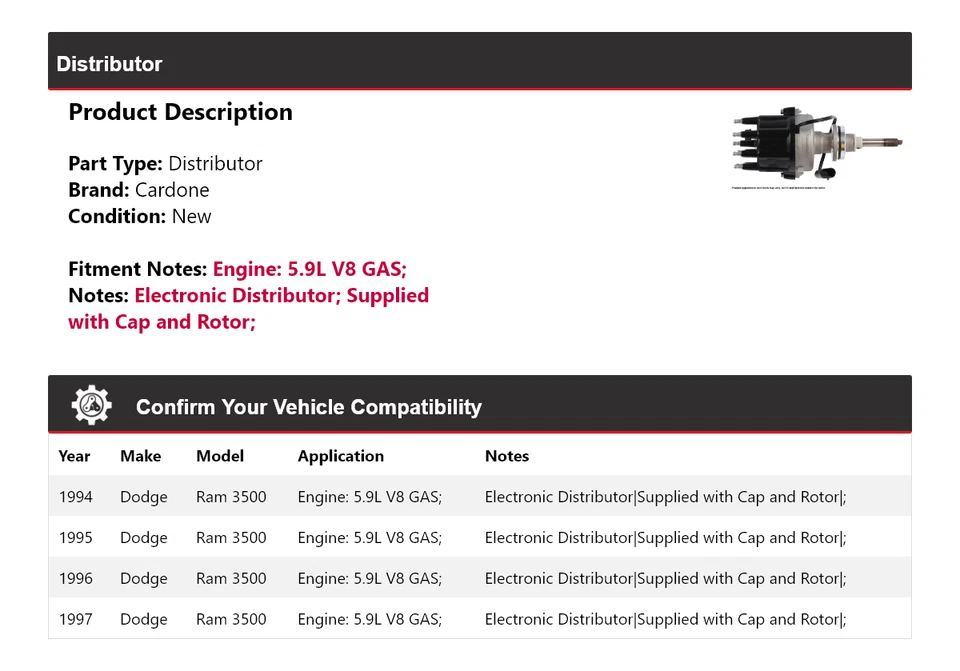
Task: Click the 1997 year cell
Action: click(x=75, y=620)
